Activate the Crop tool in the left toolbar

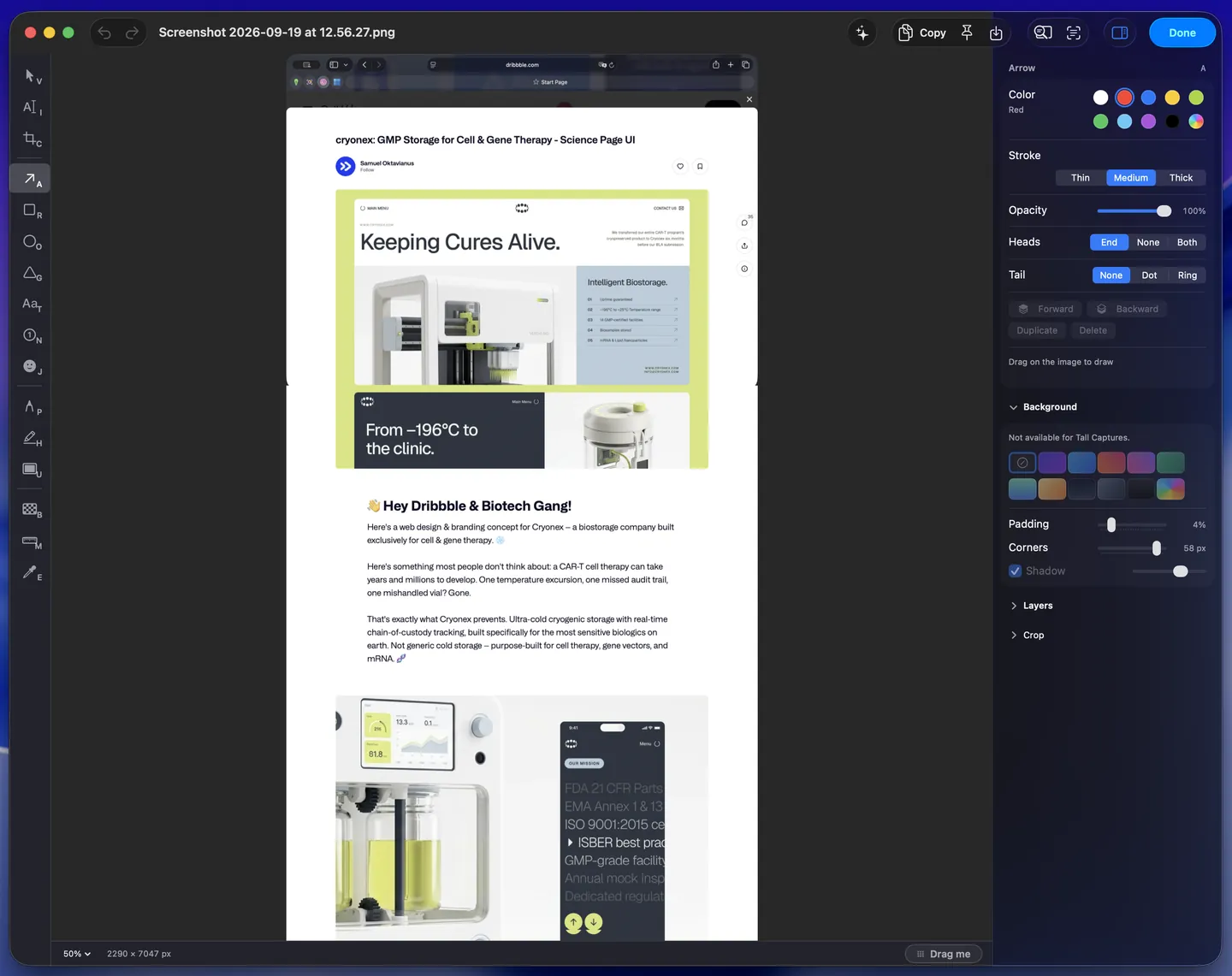32,139
